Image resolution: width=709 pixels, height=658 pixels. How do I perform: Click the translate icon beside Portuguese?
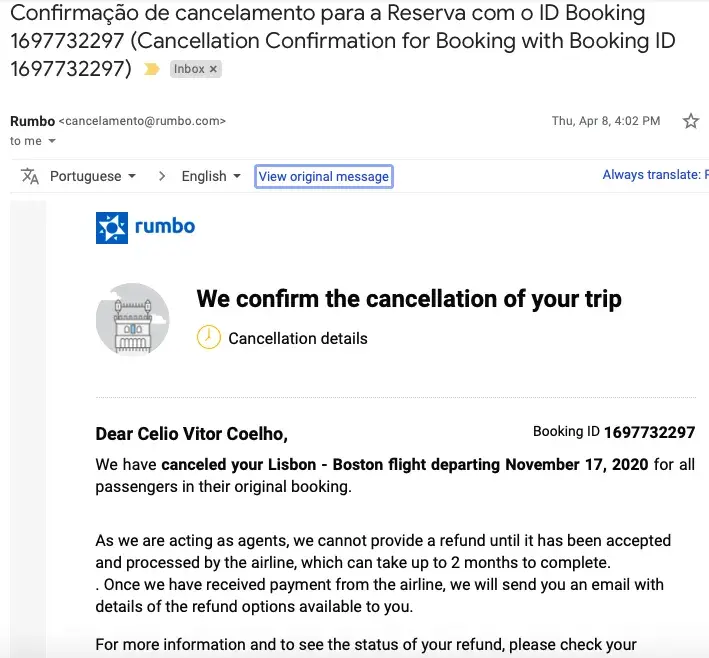tap(30, 176)
